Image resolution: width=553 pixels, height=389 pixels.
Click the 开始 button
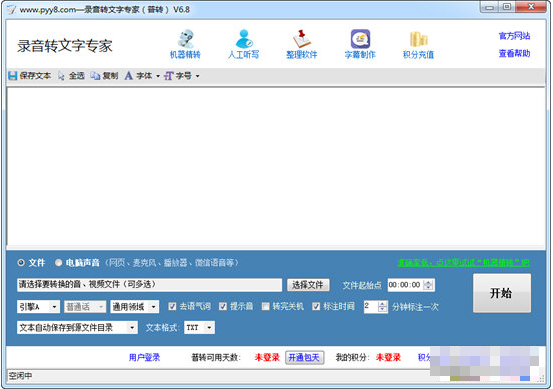tap(502, 293)
